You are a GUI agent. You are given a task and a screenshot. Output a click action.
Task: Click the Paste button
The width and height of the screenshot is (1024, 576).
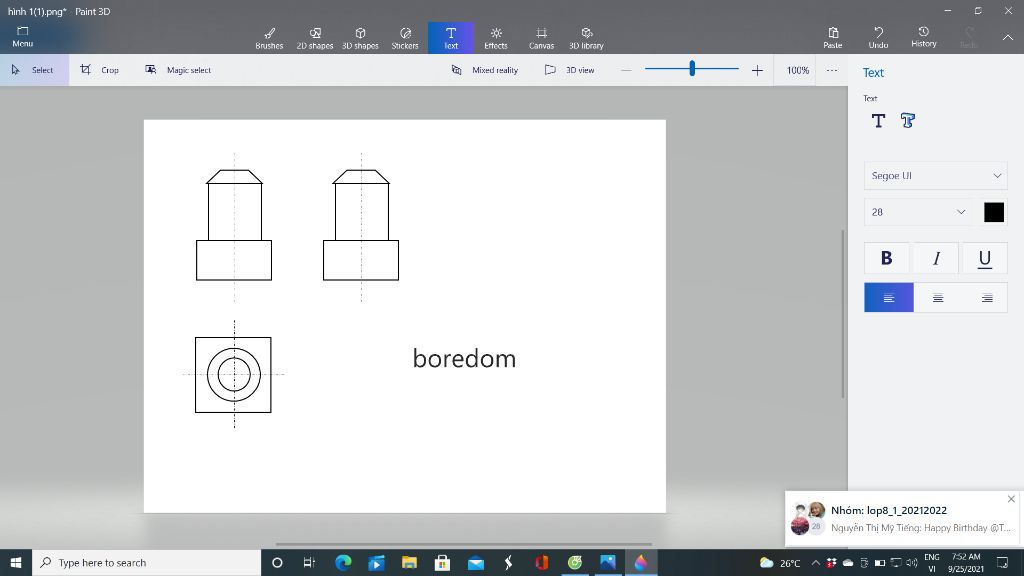pos(833,38)
